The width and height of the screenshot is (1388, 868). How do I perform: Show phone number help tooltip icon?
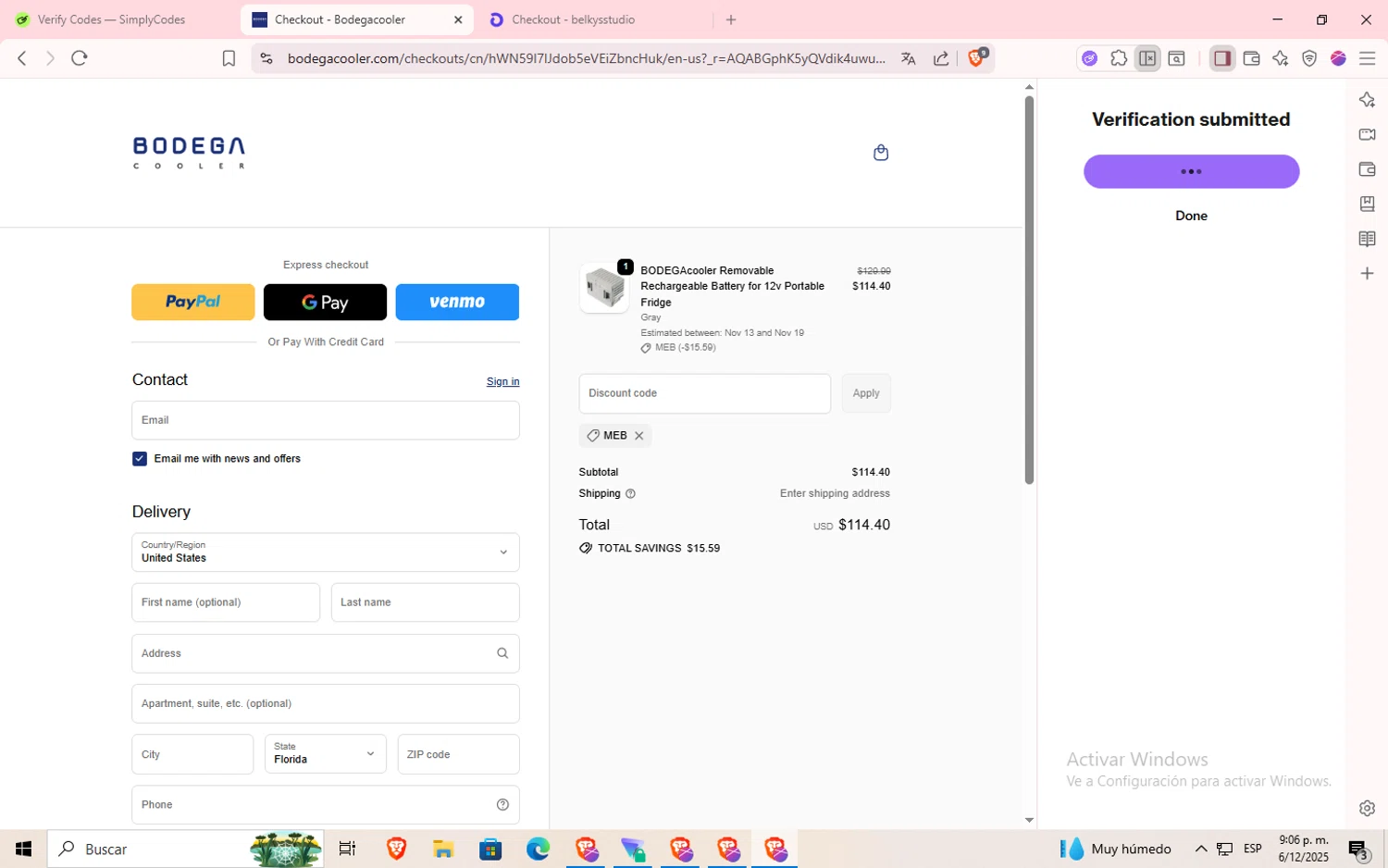pyautogui.click(x=502, y=805)
